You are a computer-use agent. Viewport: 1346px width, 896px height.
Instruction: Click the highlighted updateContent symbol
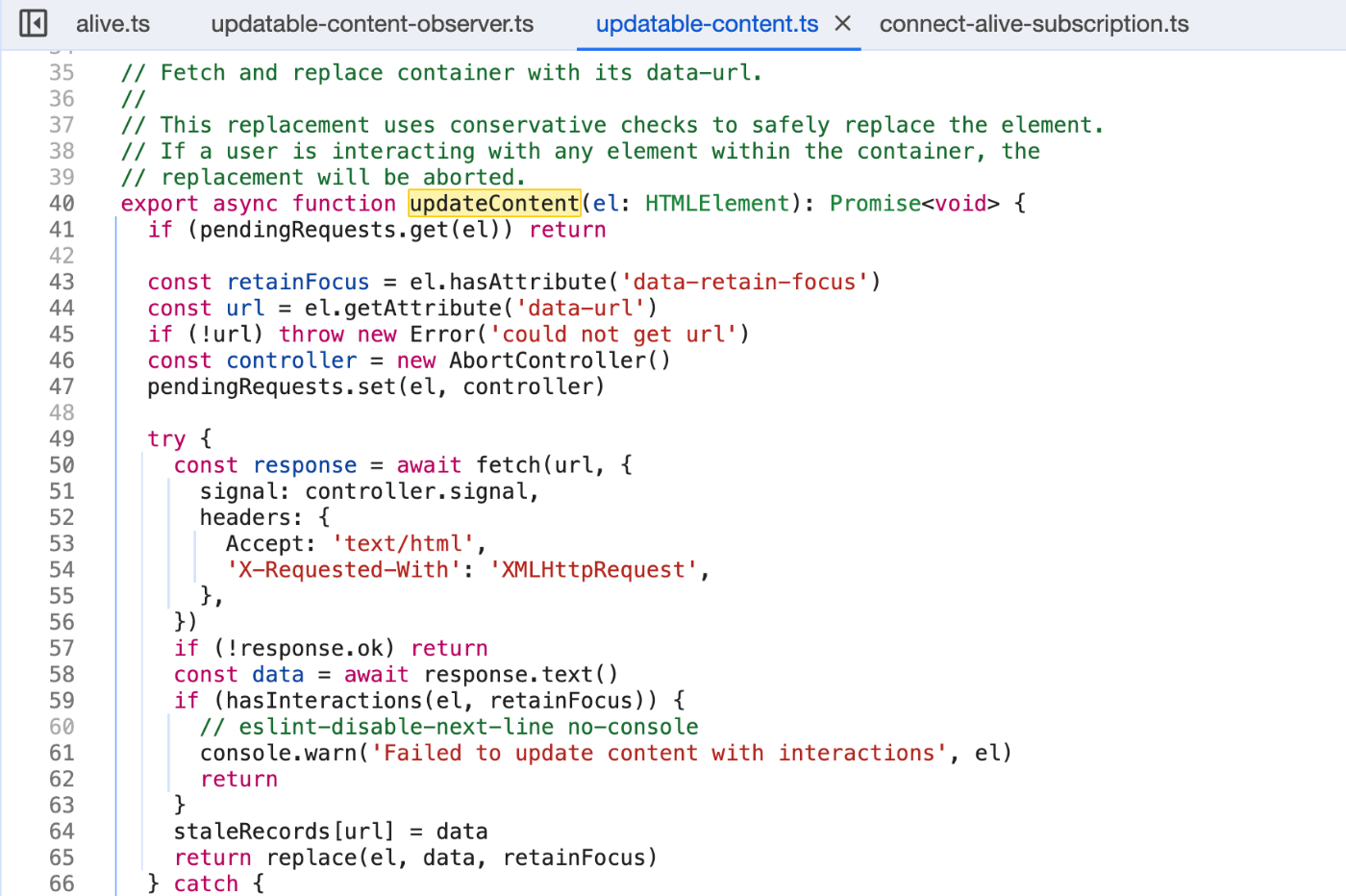(494, 203)
